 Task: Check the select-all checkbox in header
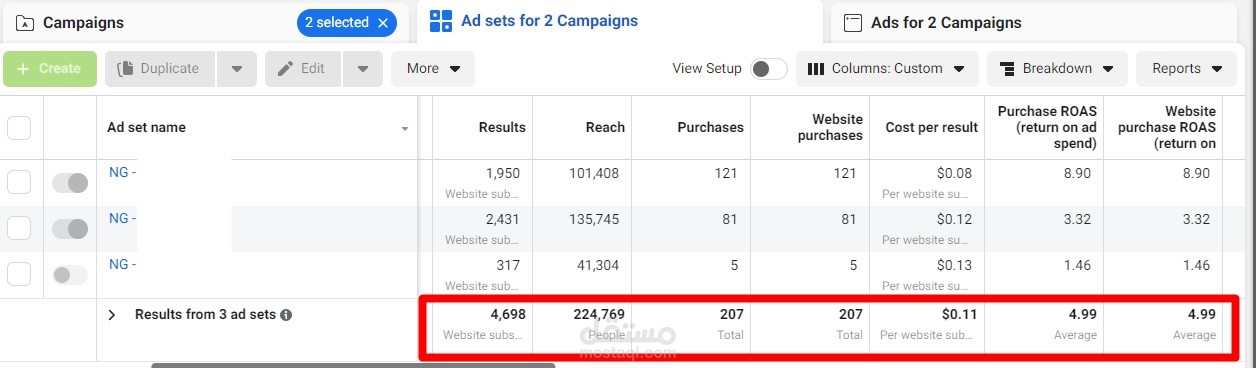point(19,128)
